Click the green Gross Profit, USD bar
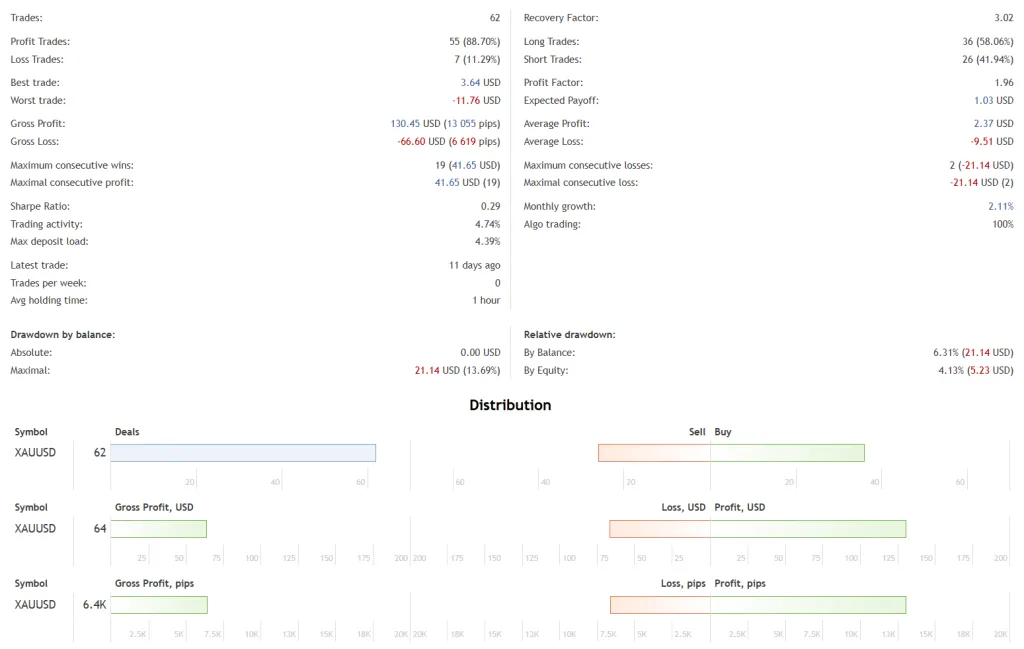This screenshot has height=649, width=1024. click(158, 529)
